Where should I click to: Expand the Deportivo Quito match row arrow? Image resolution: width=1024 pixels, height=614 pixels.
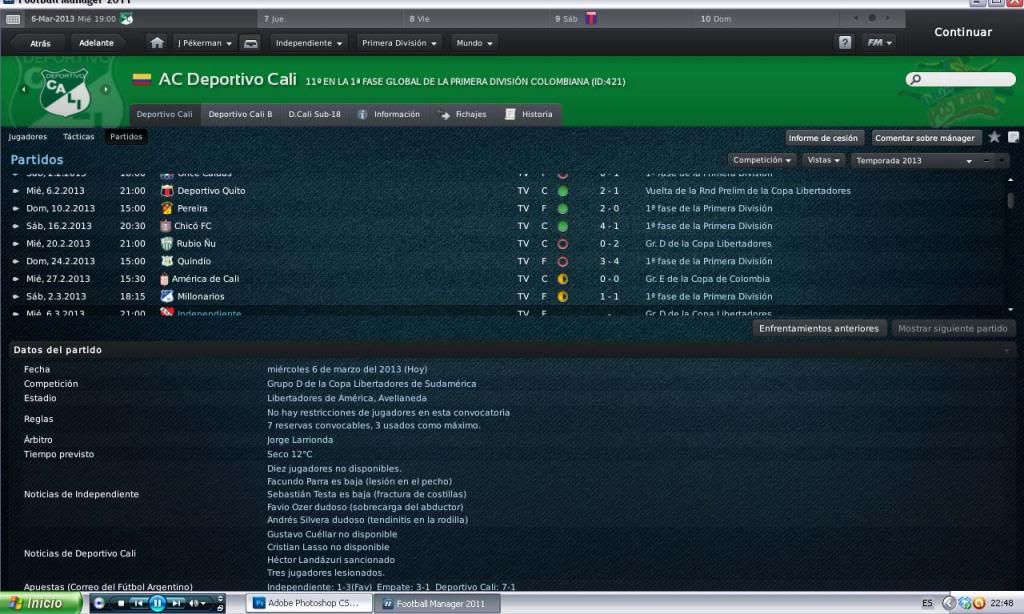click(x=16, y=191)
